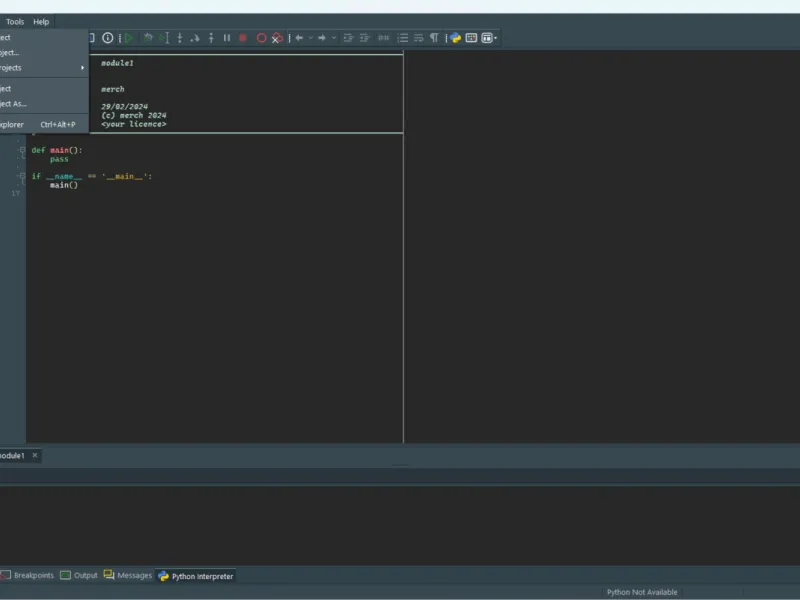The image size is (800, 600).
Task: Switch to the Python Interpreter tab
Action: coord(196,576)
